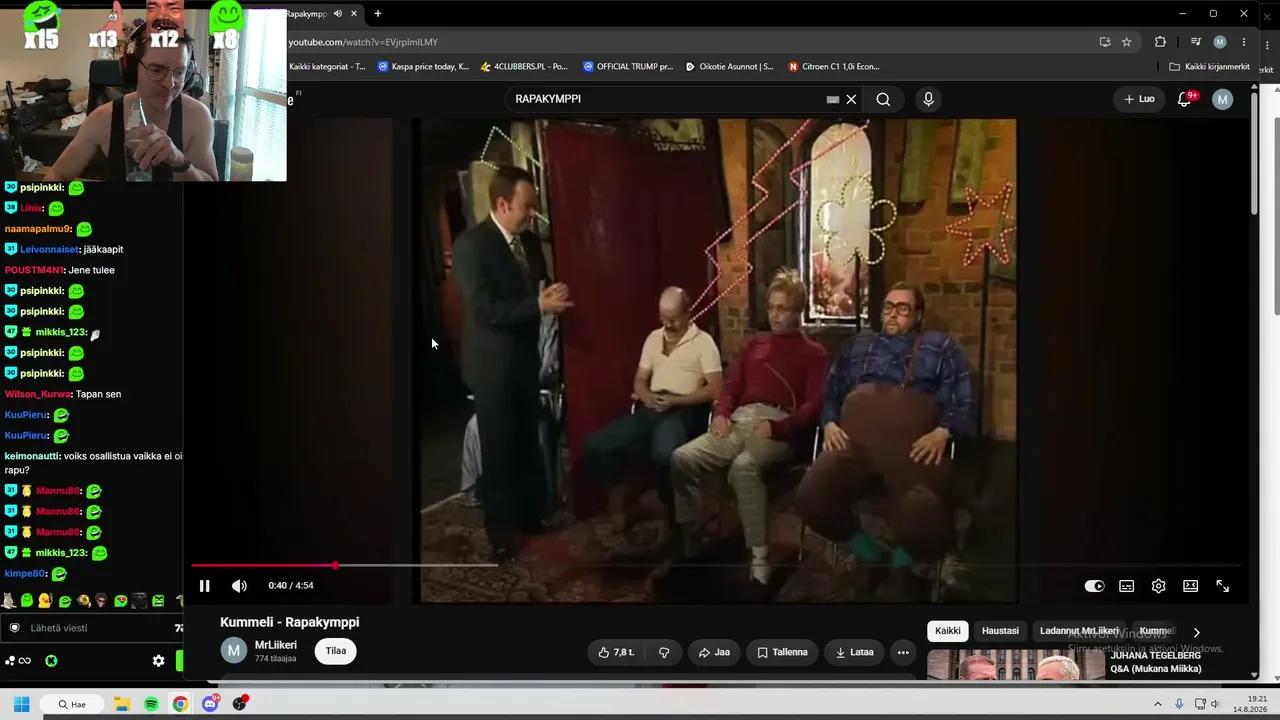Mute the tab via speaker icon
This screenshot has width=1280, height=720.
point(338,14)
